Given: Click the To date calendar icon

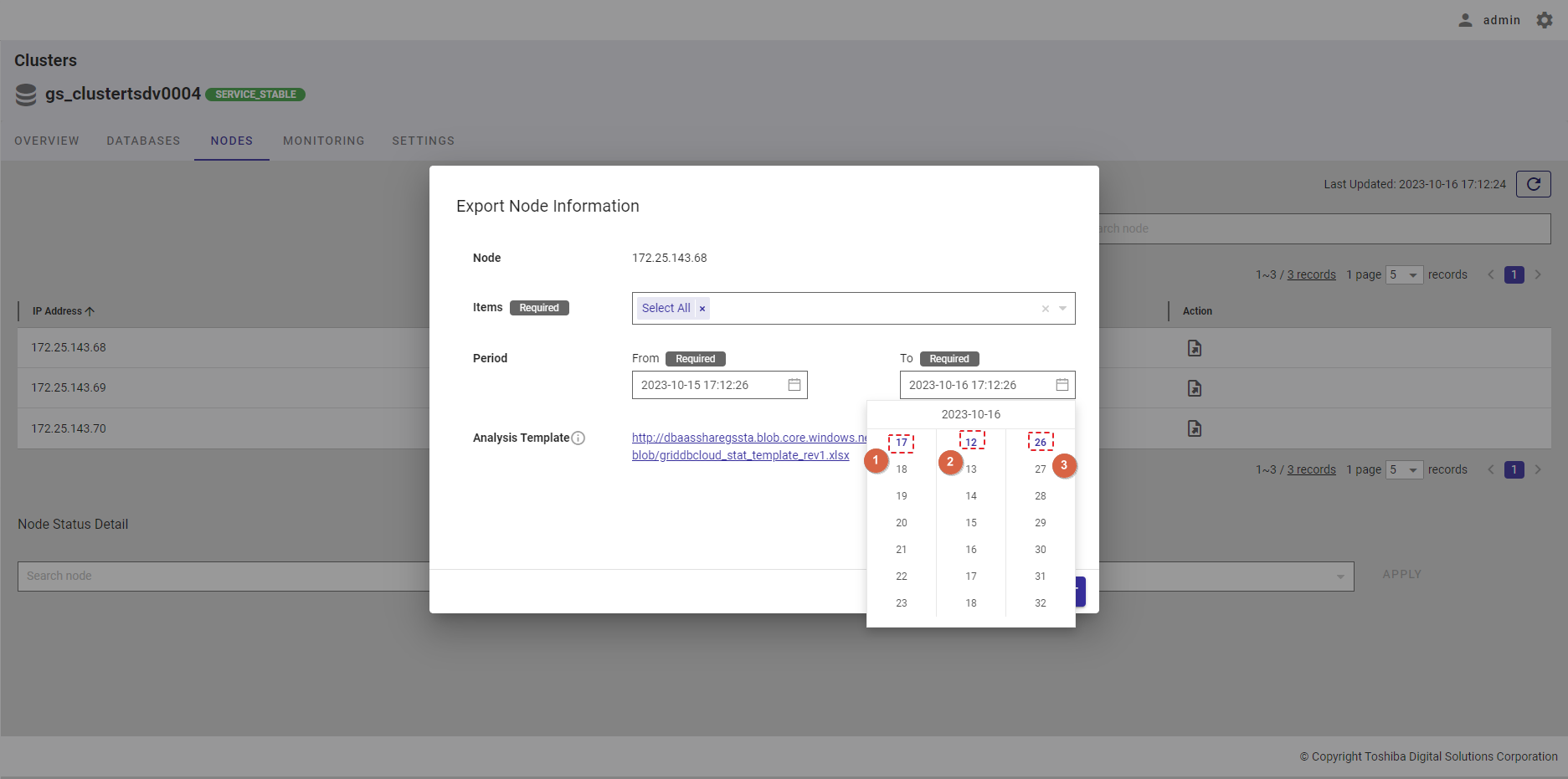Looking at the screenshot, I should pyautogui.click(x=1062, y=385).
